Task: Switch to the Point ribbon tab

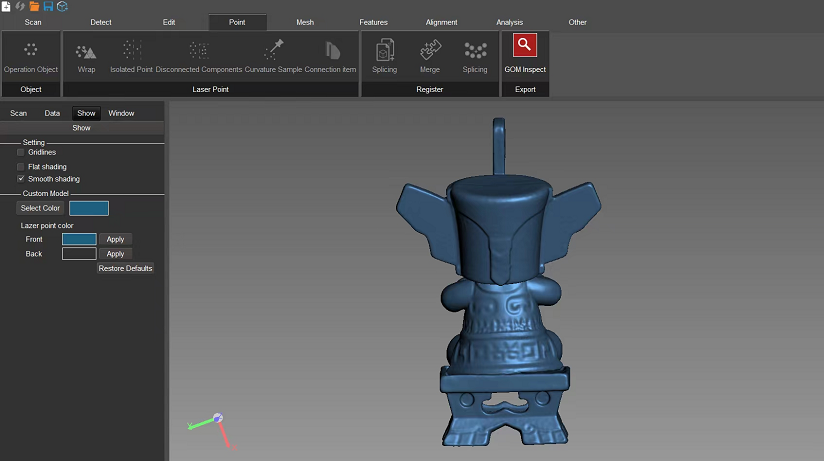Action: (x=237, y=22)
